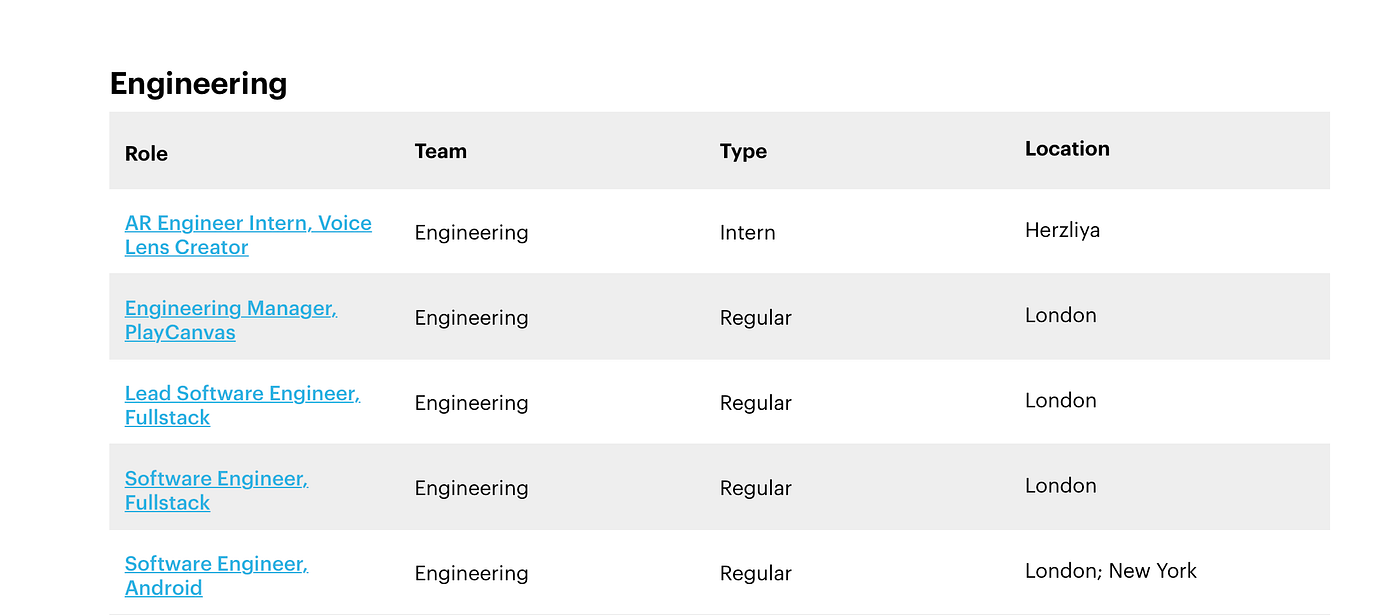View the Software Engineer, Android job details
This screenshot has height=615, width=1400.
(x=216, y=575)
